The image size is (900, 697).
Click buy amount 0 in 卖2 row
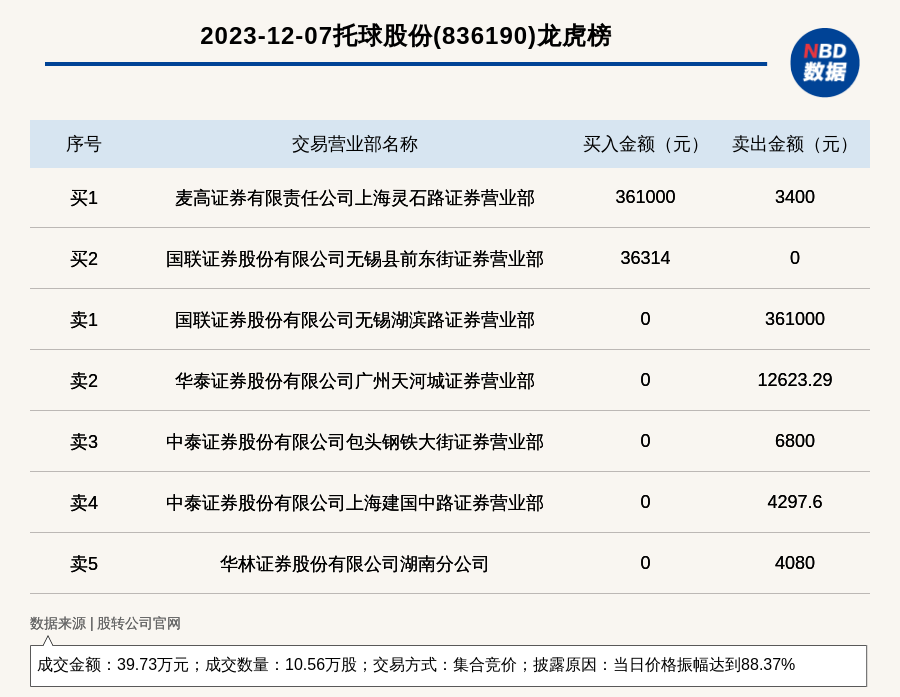pyautogui.click(x=645, y=380)
